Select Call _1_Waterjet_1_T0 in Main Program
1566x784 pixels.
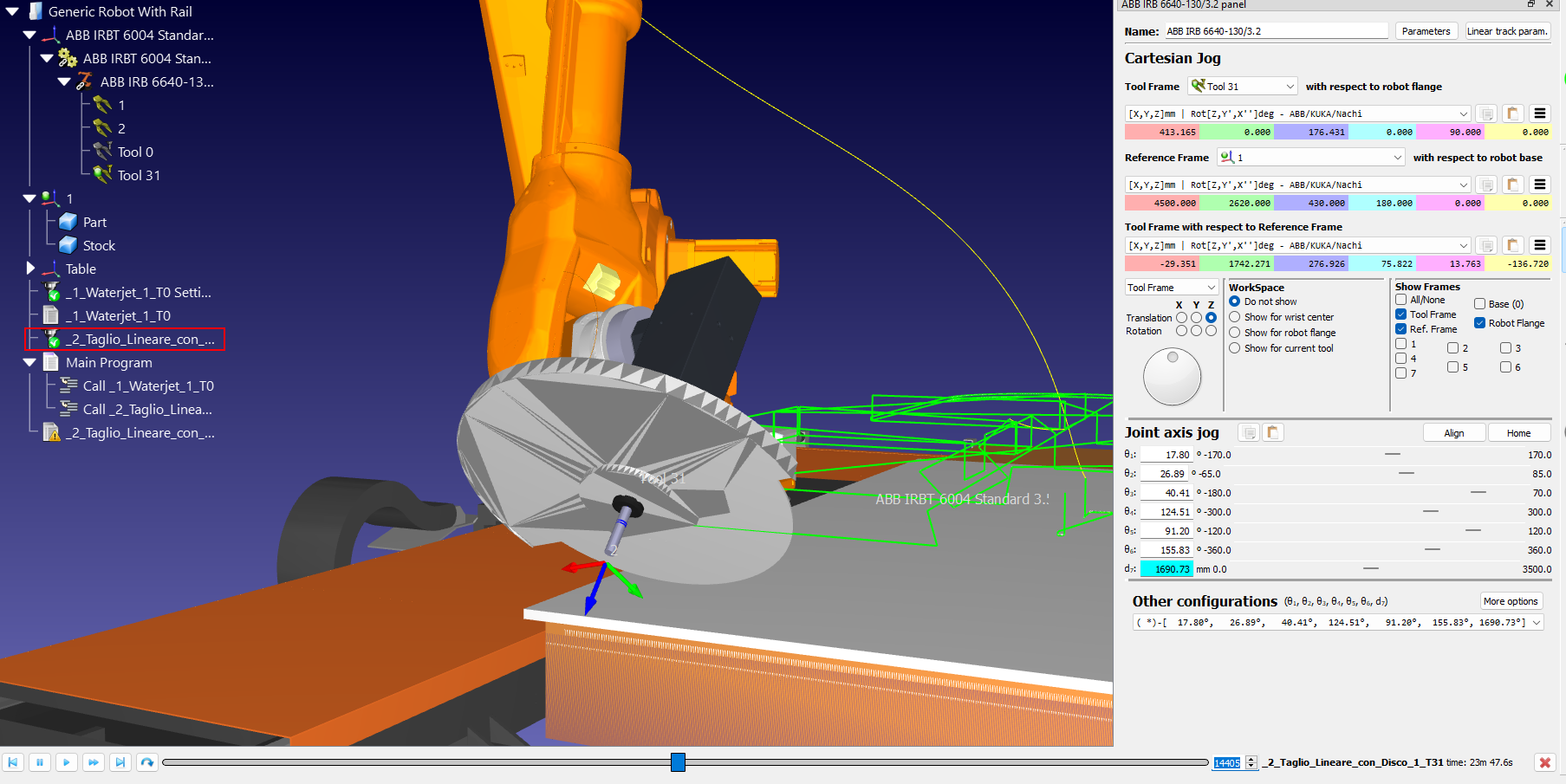(147, 386)
